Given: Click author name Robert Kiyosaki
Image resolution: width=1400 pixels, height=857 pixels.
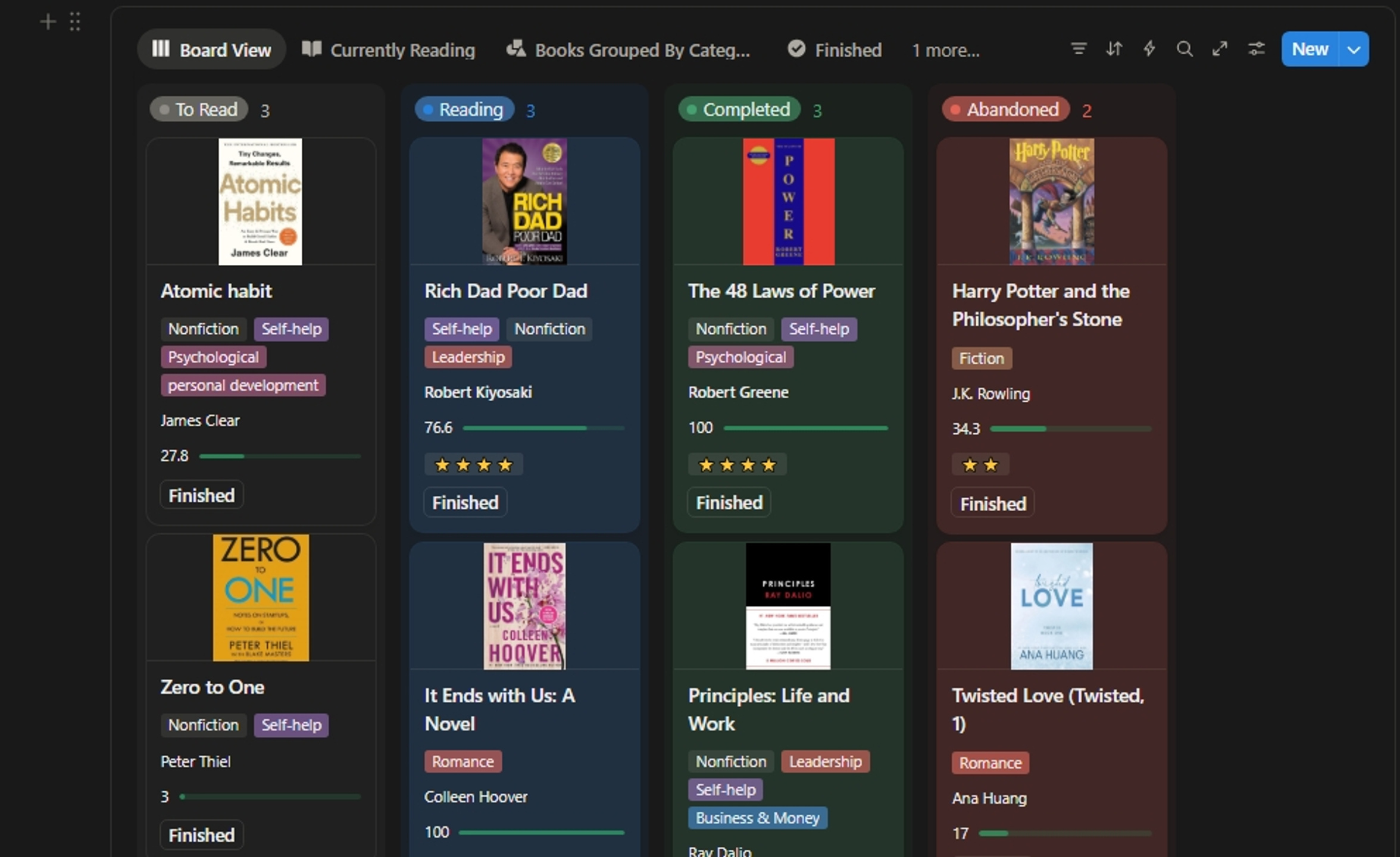Looking at the screenshot, I should click(x=478, y=392).
